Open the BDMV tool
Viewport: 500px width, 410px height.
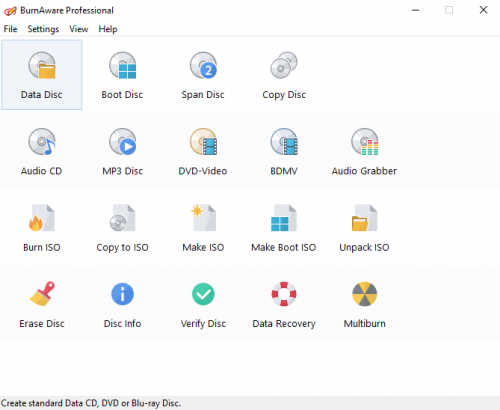(284, 151)
